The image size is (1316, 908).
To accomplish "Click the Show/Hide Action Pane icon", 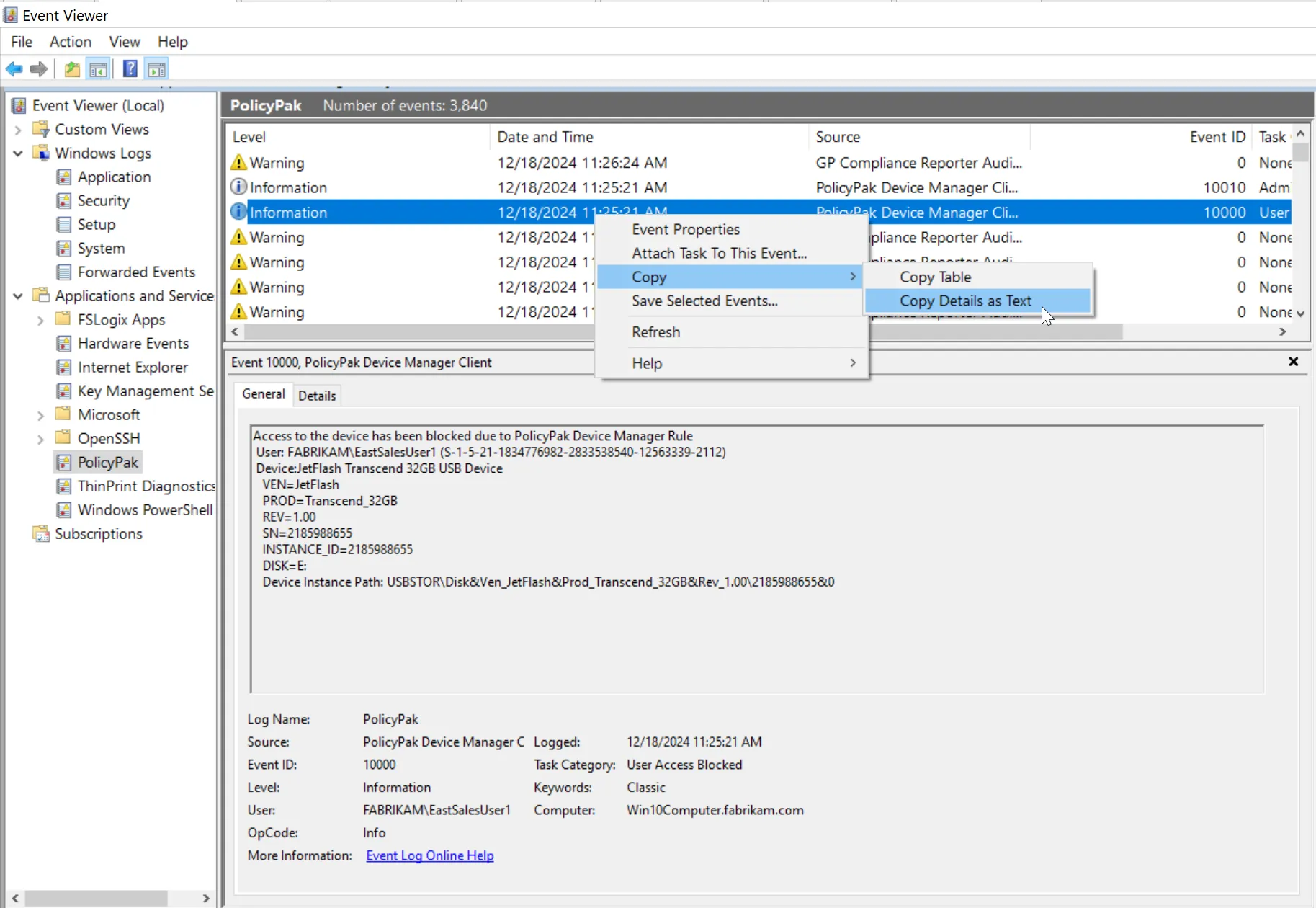I will coord(156,69).
